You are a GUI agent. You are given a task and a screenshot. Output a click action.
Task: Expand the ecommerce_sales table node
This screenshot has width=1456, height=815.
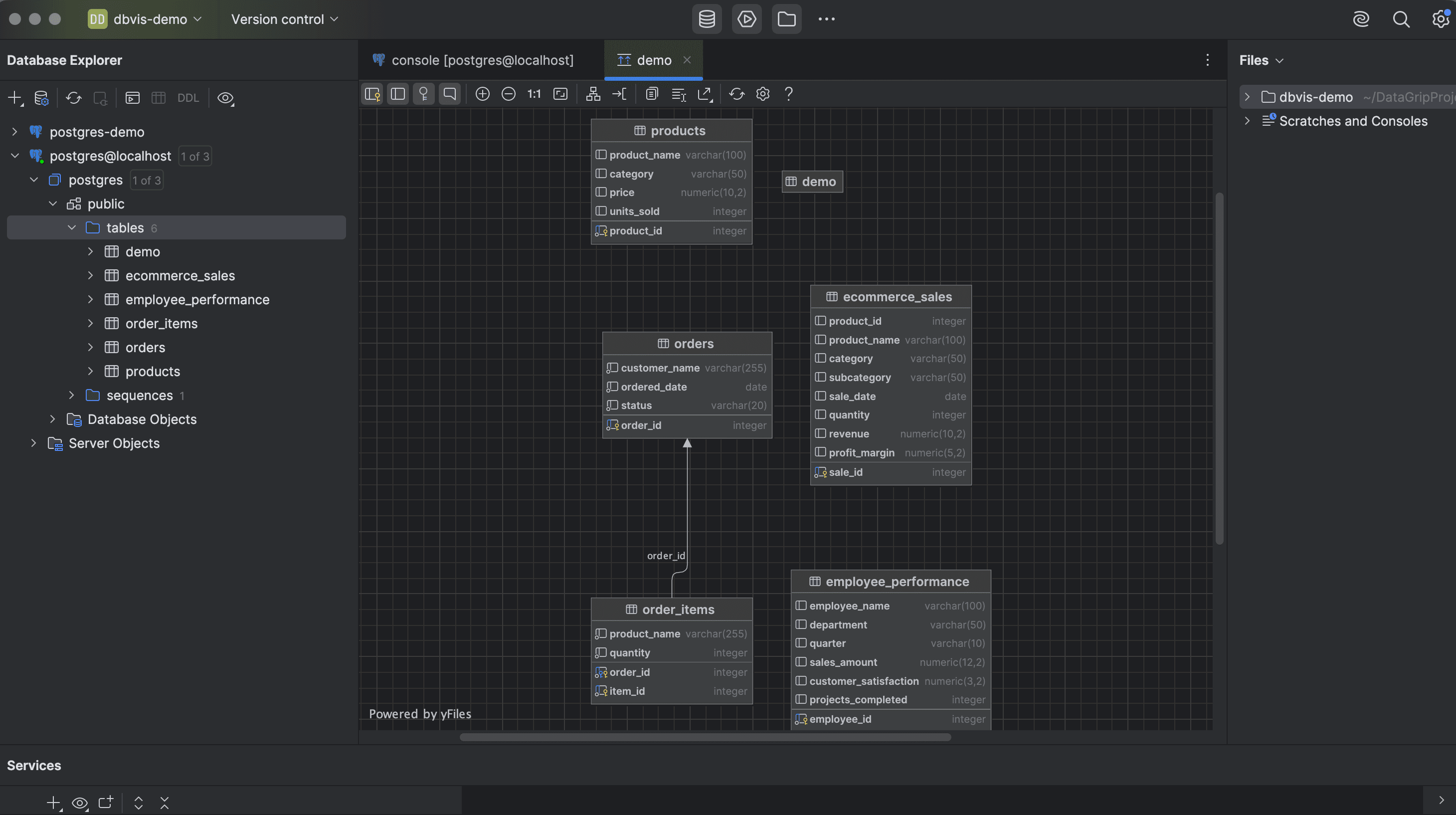coord(90,275)
